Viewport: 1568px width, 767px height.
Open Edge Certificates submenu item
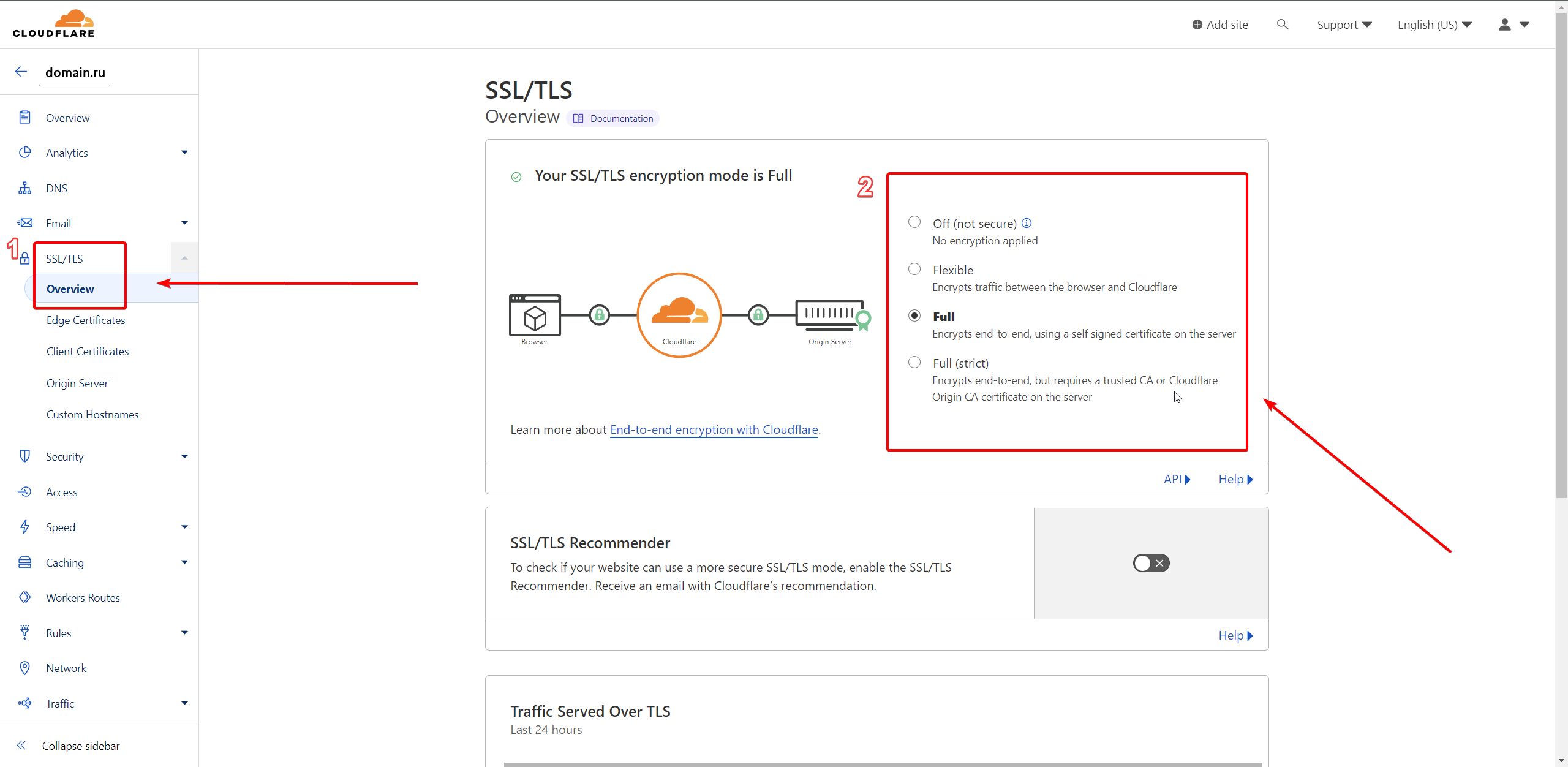tap(86, 320)
